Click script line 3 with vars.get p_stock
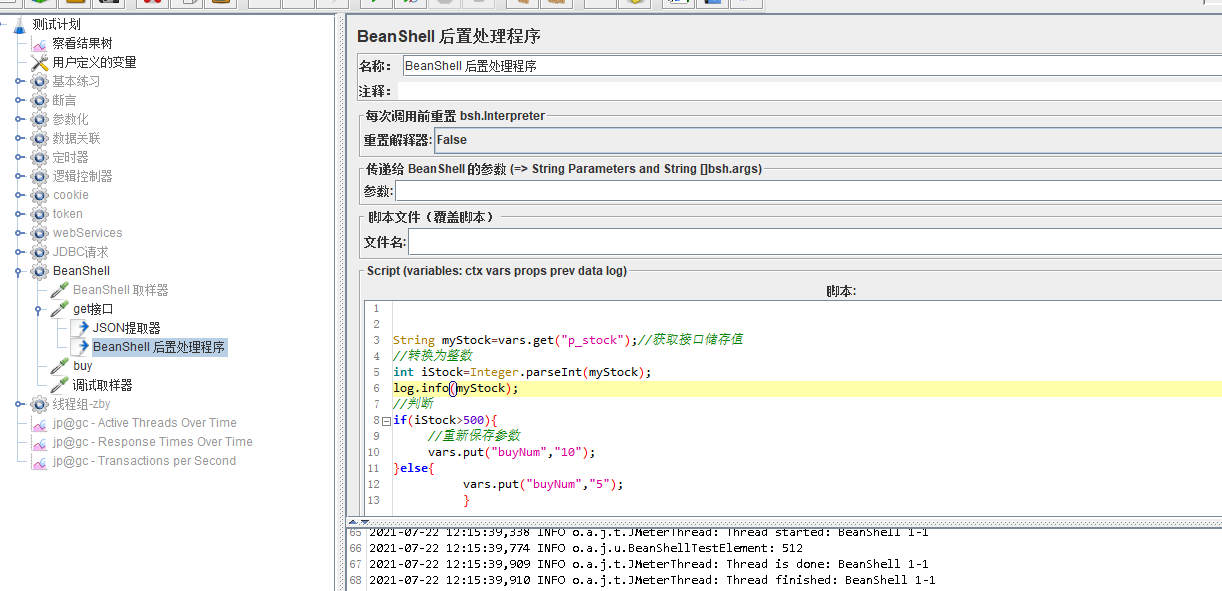This screenshot has height=591, width=1222. click(x=567, y=340)
